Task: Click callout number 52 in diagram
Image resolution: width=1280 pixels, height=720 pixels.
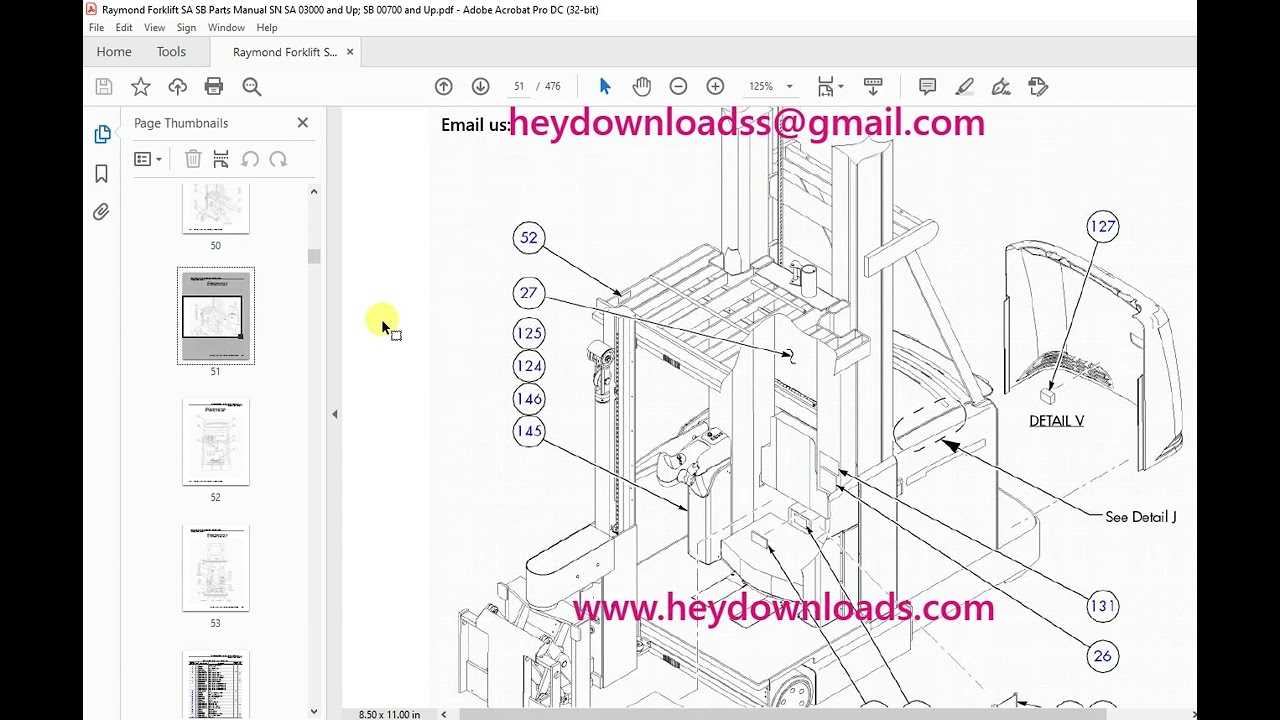Action: click(529, 238)
